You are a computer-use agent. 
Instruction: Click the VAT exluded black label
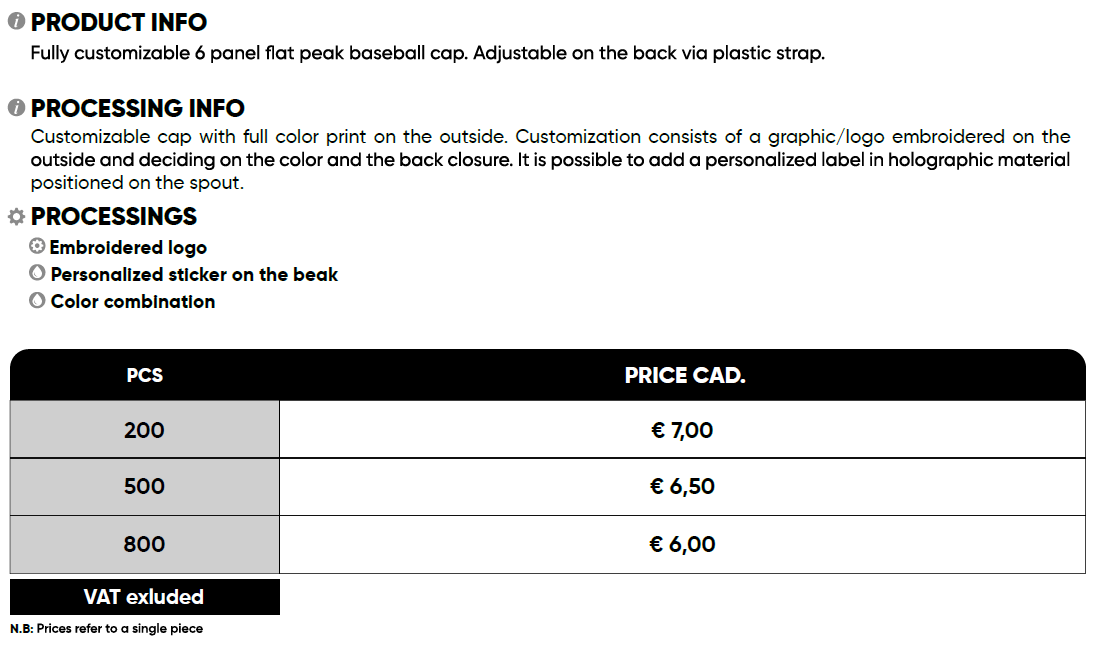pos(144,597)
